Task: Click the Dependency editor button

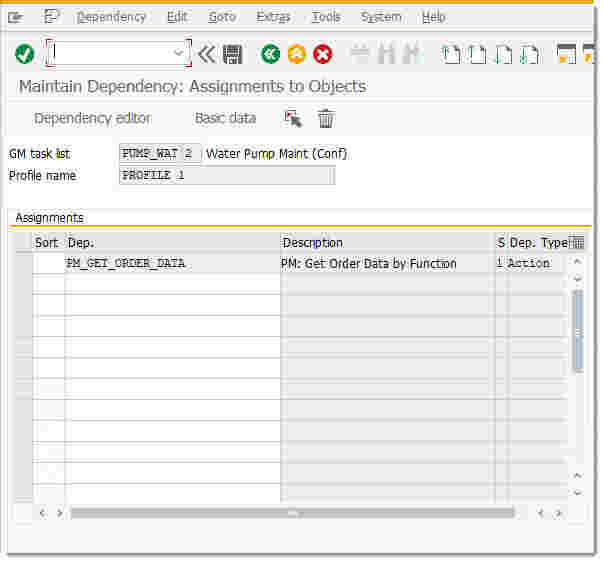Action: pyautogui.click(x=93, y=118)
